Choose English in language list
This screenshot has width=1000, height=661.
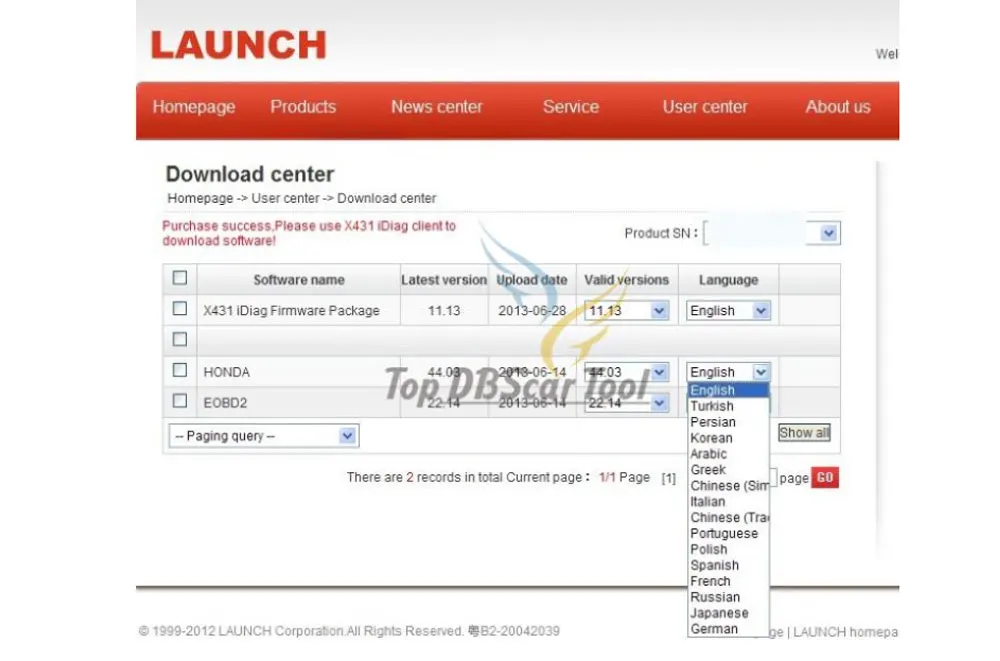tap(728, 390)
